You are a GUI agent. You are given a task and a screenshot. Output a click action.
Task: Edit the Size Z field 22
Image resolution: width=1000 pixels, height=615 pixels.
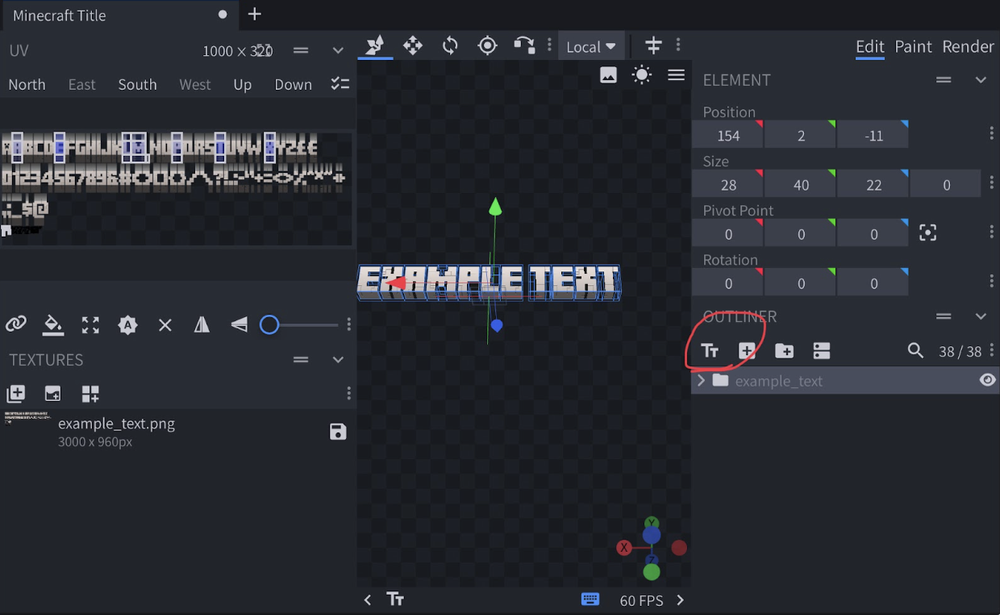(873, 184)
